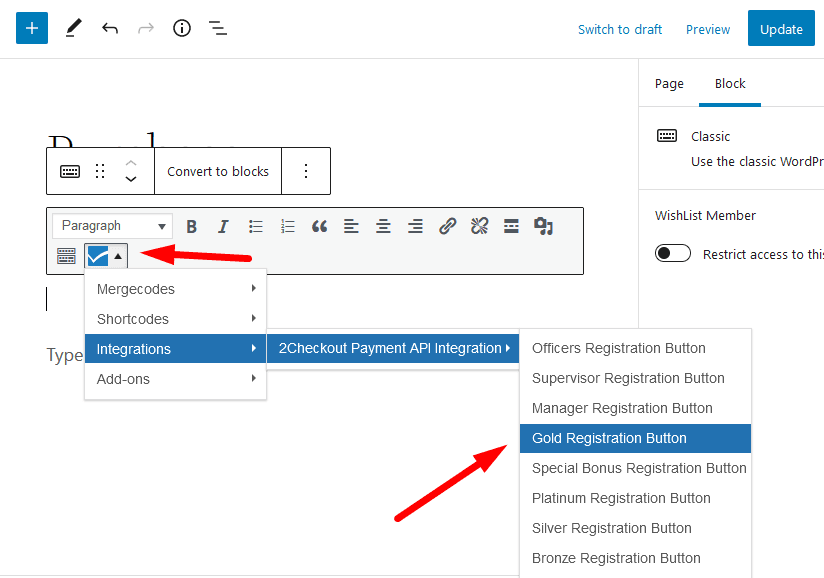Open the Integrations submenu
The height and width of the screenshot is (578, 824).
176,349
